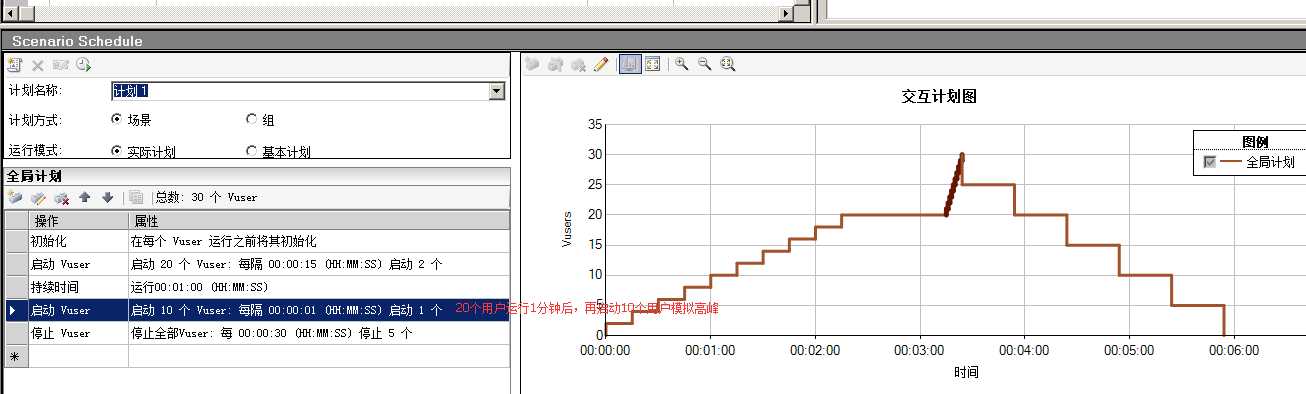
Task: Click the 交互计划图 graph title
Action: click(x=938, y=96)
